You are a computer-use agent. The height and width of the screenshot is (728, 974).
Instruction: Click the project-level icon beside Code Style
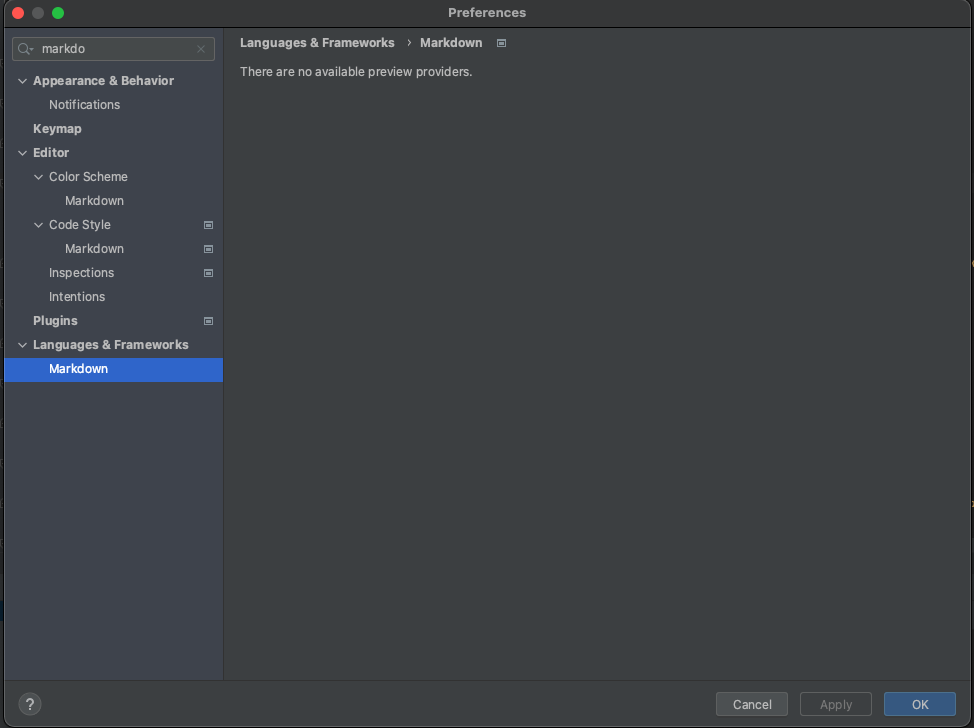point(208,225)
